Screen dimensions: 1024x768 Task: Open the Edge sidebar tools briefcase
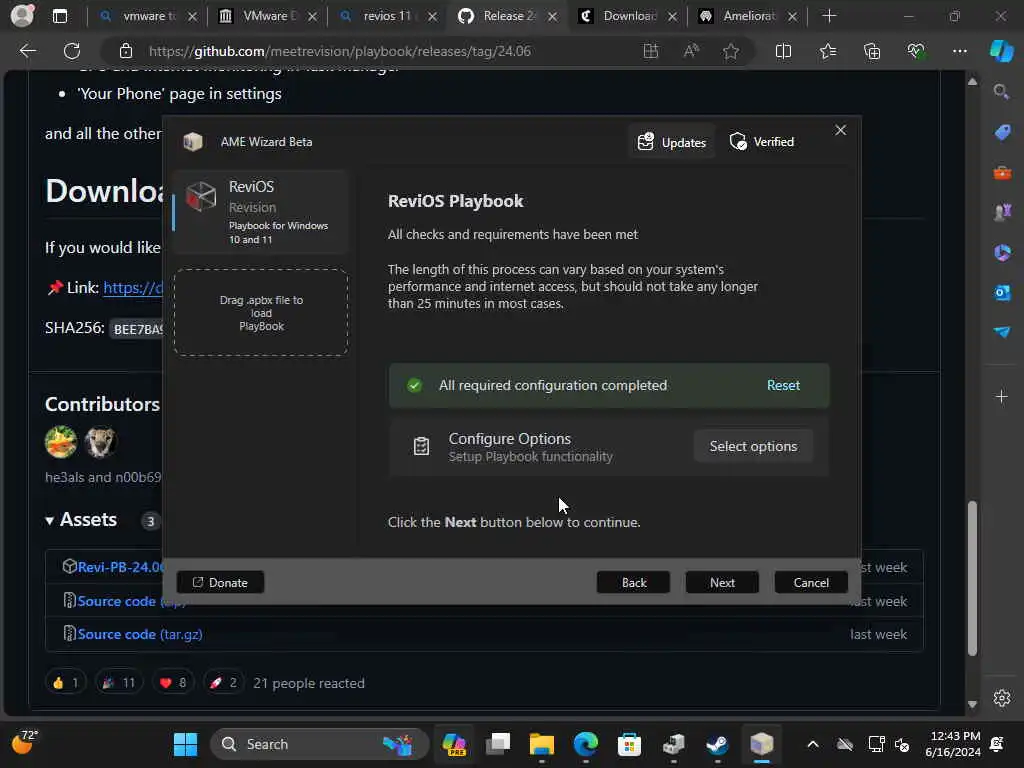1002,172
